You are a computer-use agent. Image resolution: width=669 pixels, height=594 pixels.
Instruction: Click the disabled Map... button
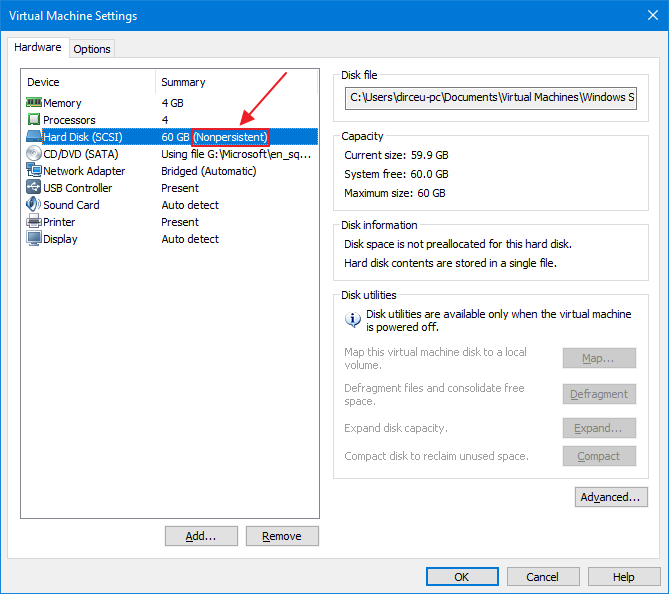(599, 358)
